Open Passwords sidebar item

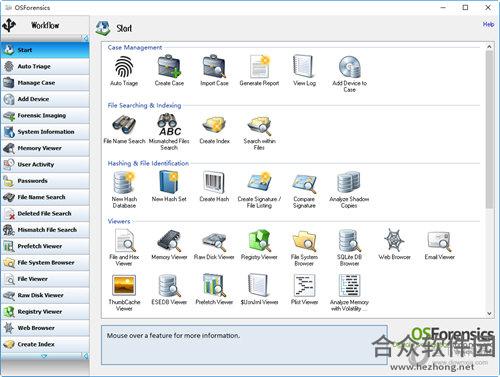coord(45,181)
